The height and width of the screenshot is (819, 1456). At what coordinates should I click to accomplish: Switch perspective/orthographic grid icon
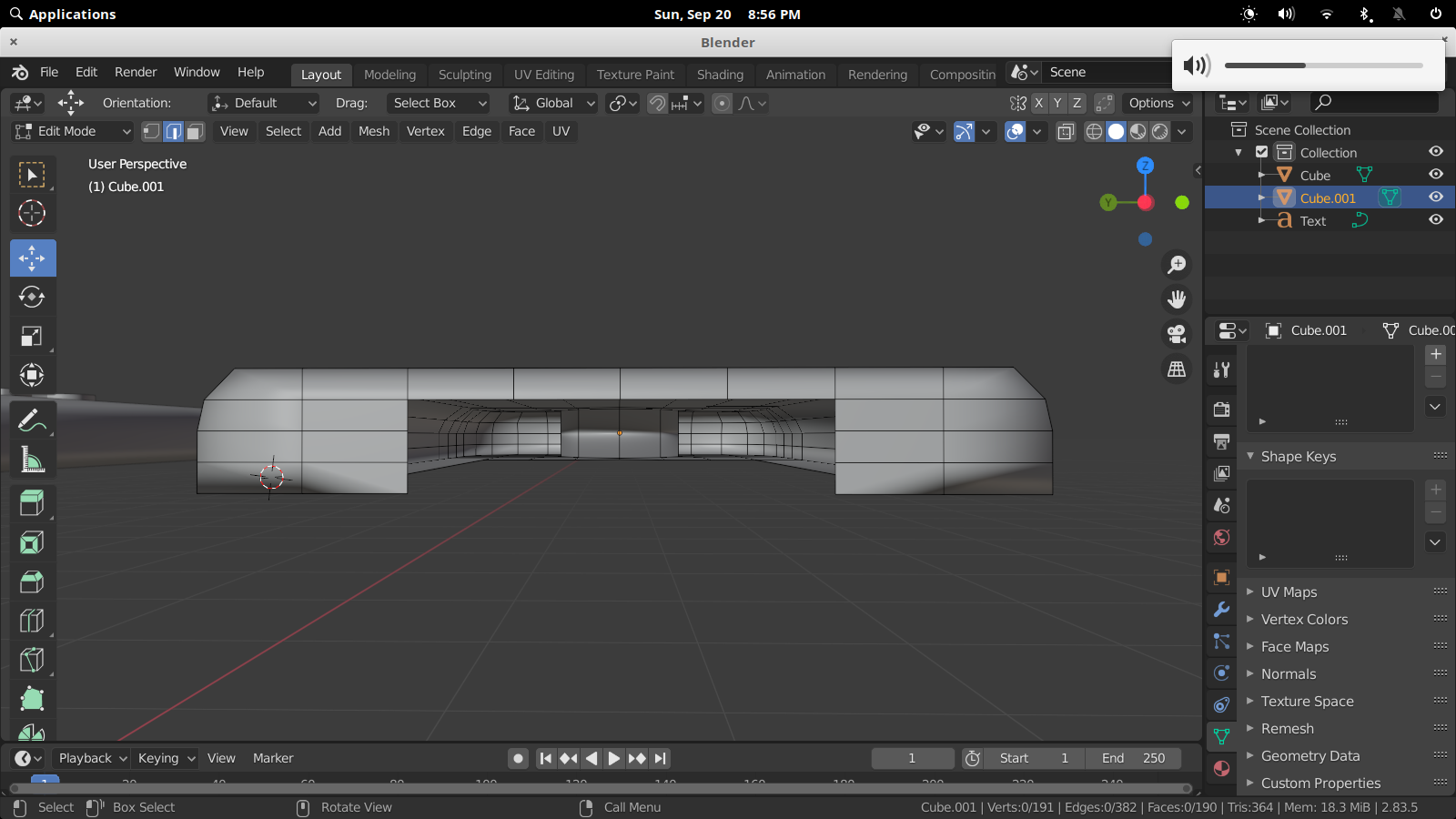pyautogui.click(x=1177, y=369)
